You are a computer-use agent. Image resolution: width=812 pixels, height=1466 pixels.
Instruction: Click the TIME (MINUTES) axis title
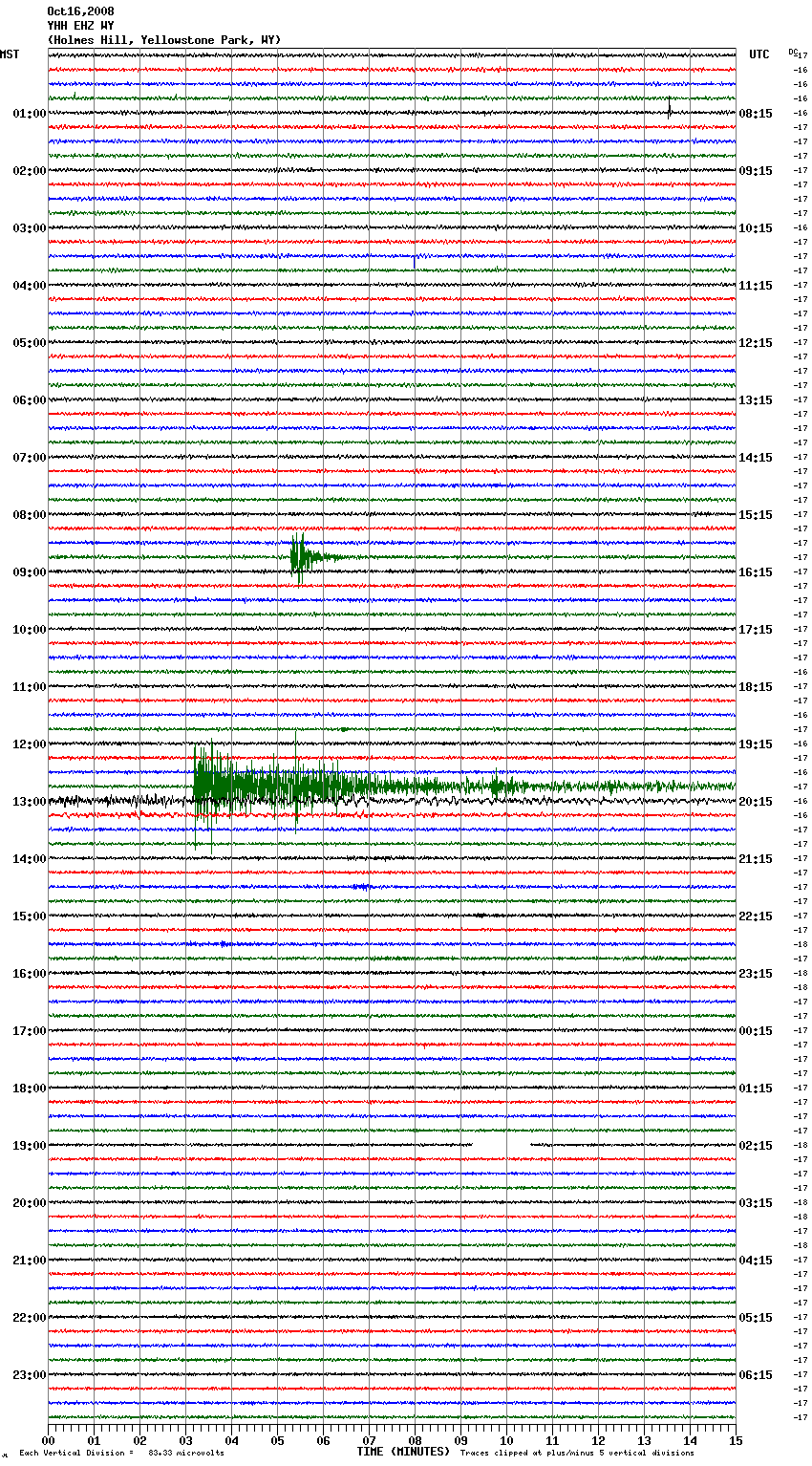tap(403, 1452)
